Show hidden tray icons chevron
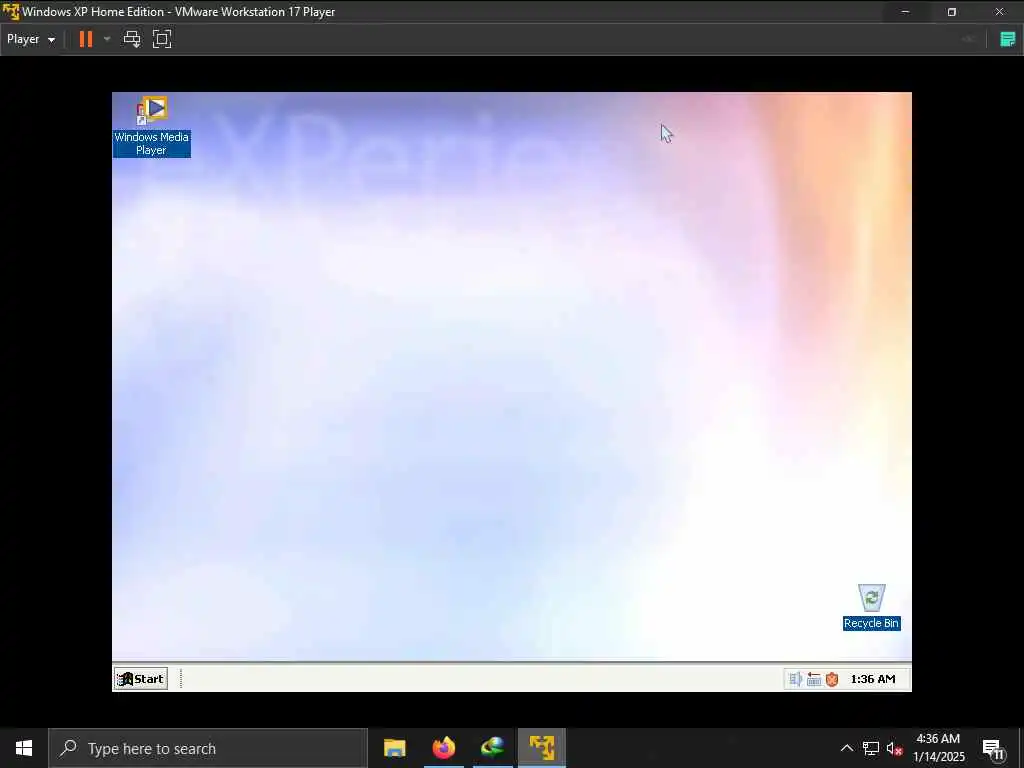The height and width of the screenshot is (768, 1024). coord(846,748)
